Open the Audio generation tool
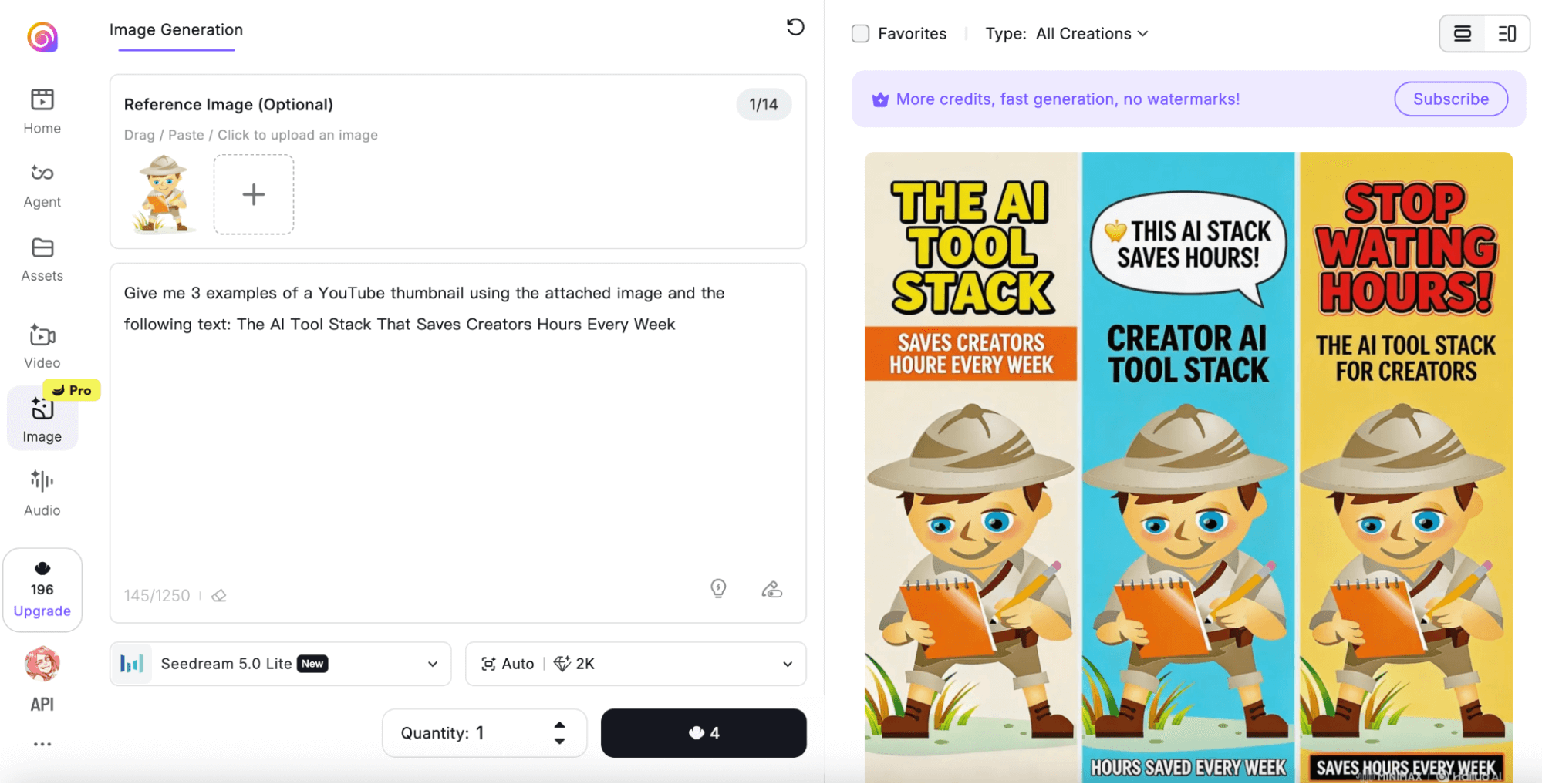 click(42, 491)
